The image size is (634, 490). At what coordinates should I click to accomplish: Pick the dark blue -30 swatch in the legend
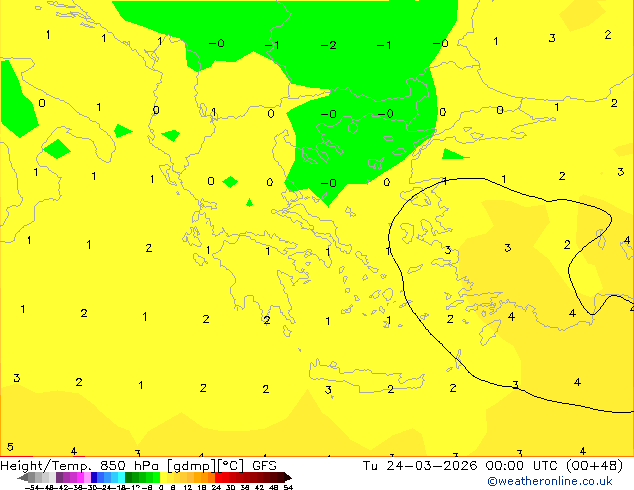coord(94,478)
